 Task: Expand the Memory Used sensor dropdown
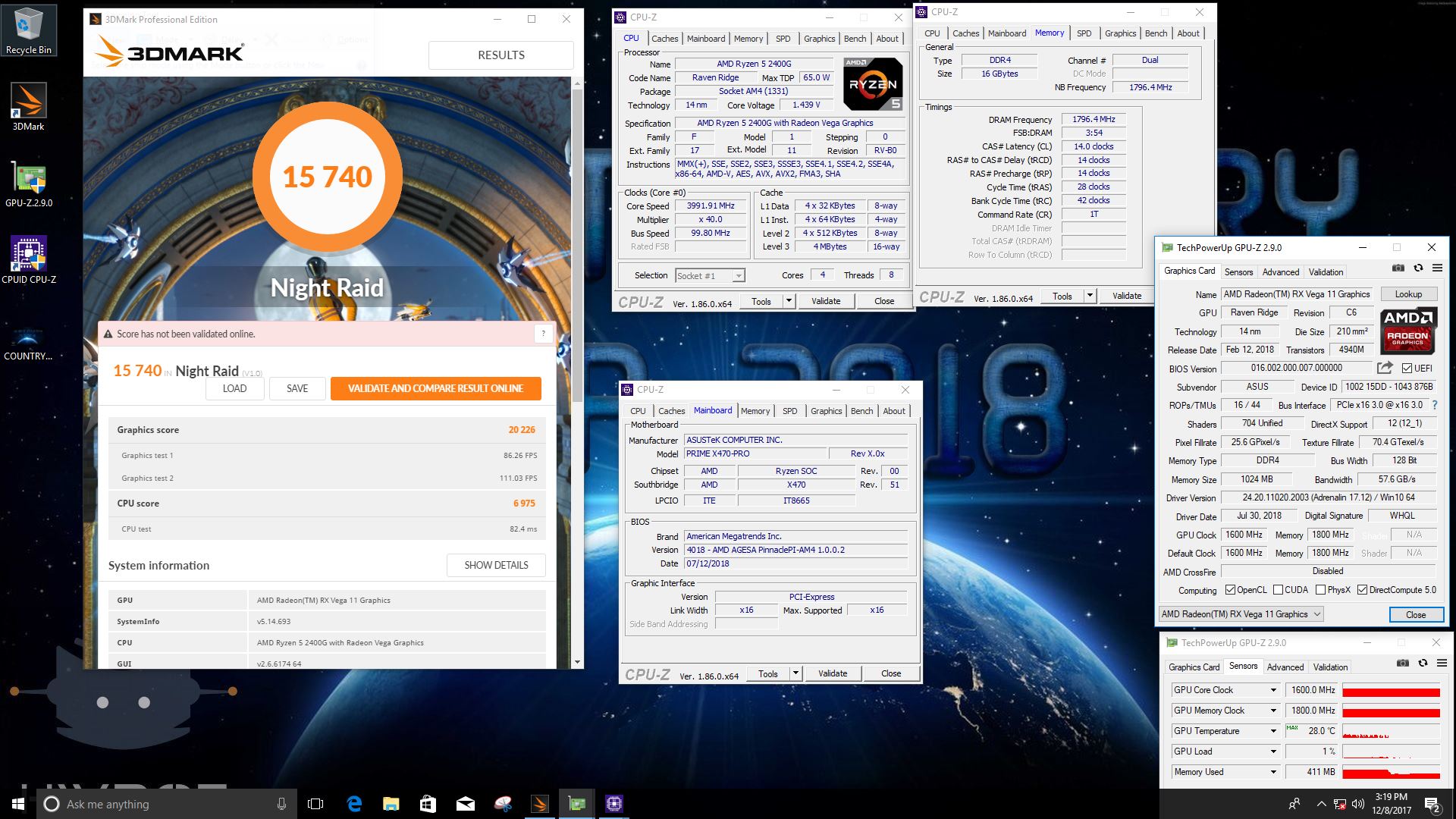coord(1273,772)
